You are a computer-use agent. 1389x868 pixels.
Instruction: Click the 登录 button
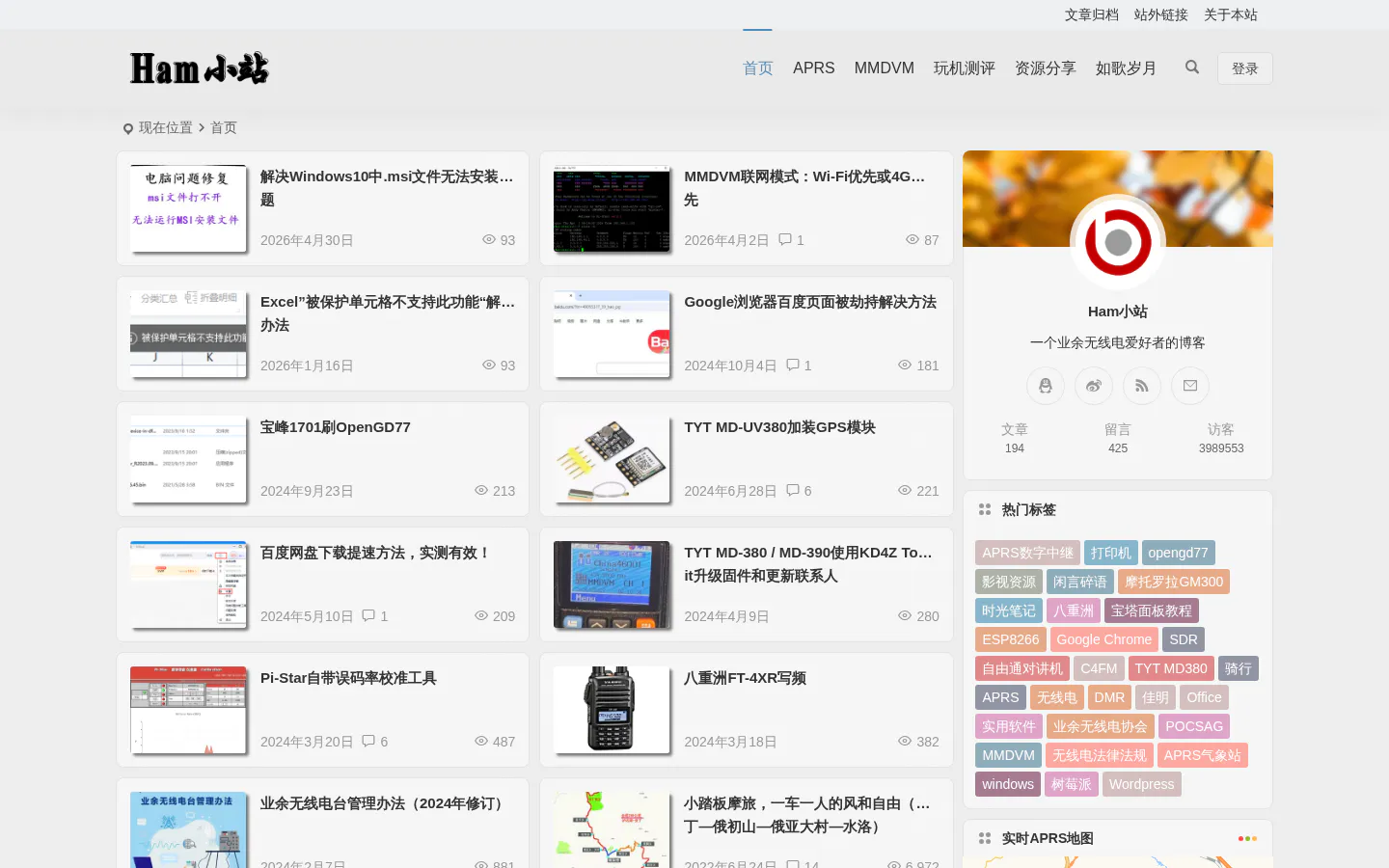coord(1245,68)
